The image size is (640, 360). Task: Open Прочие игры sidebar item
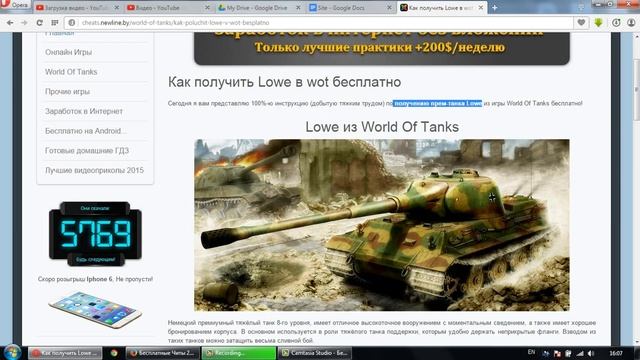67,91
